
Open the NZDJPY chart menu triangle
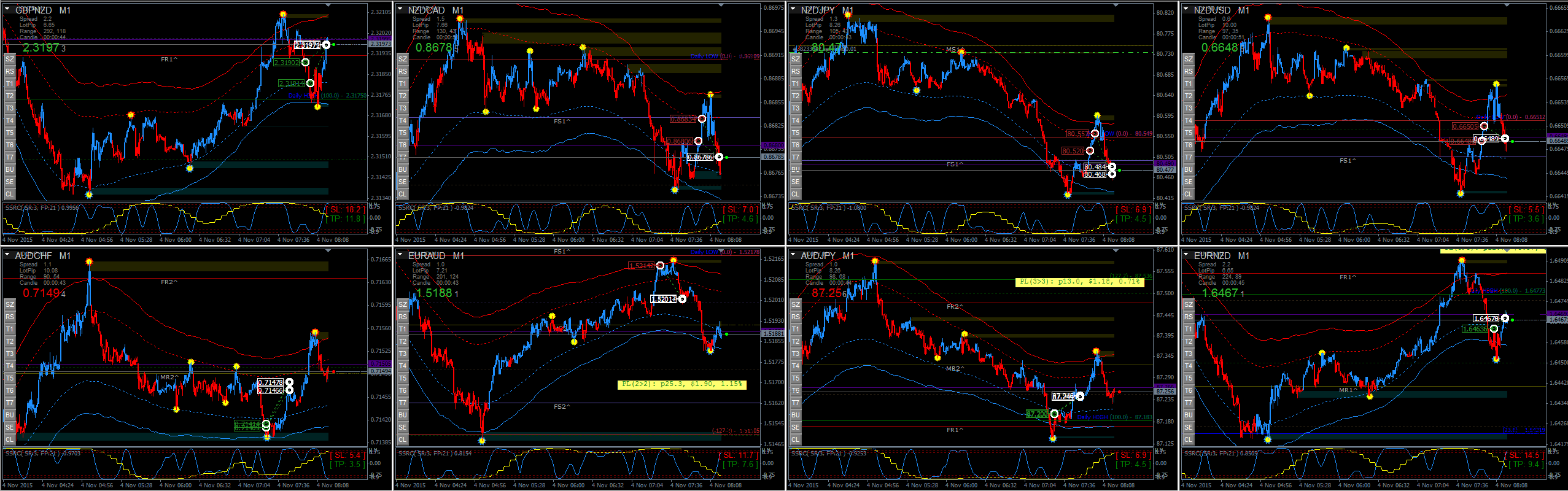(x=793, y=9)
